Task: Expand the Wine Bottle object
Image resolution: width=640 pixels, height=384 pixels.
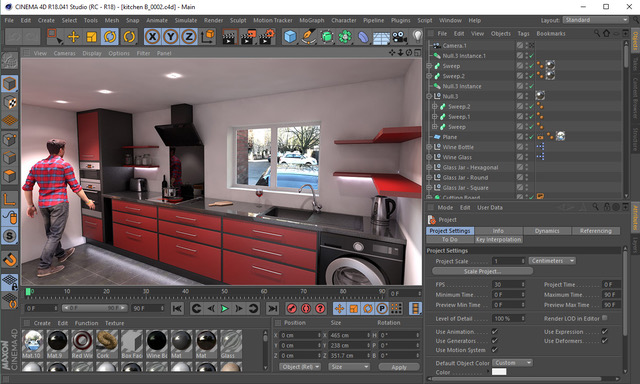Action: coord(429,147)
